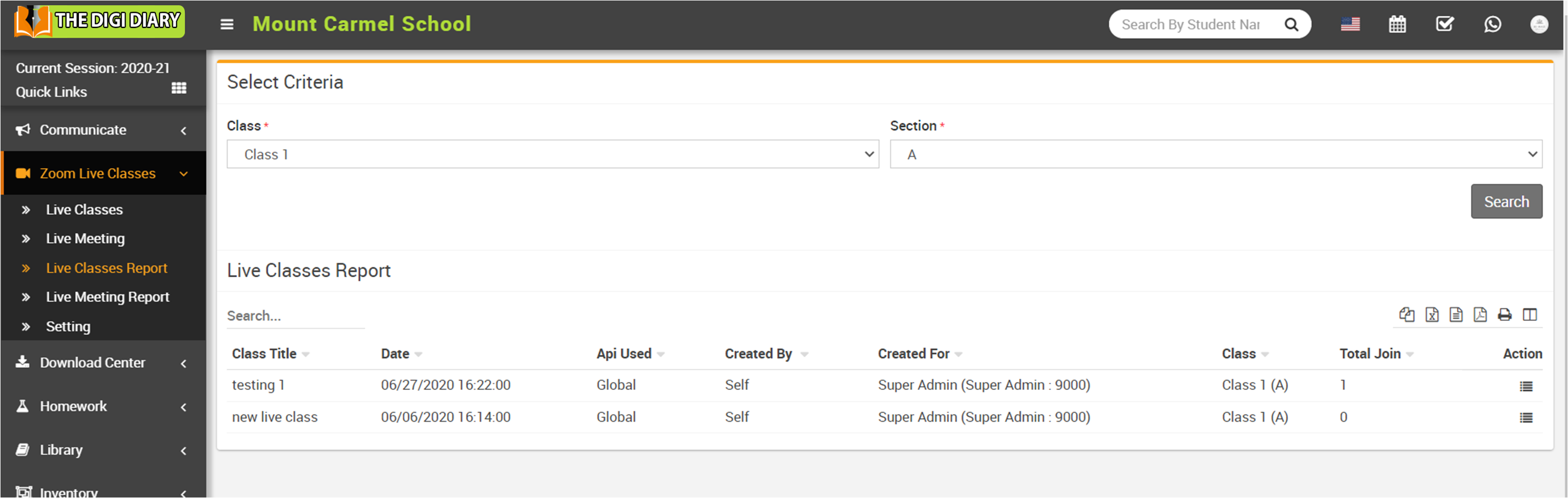The image size is (1568, 498).
Task: Copy table data icon
Action: click(1407, 315)
